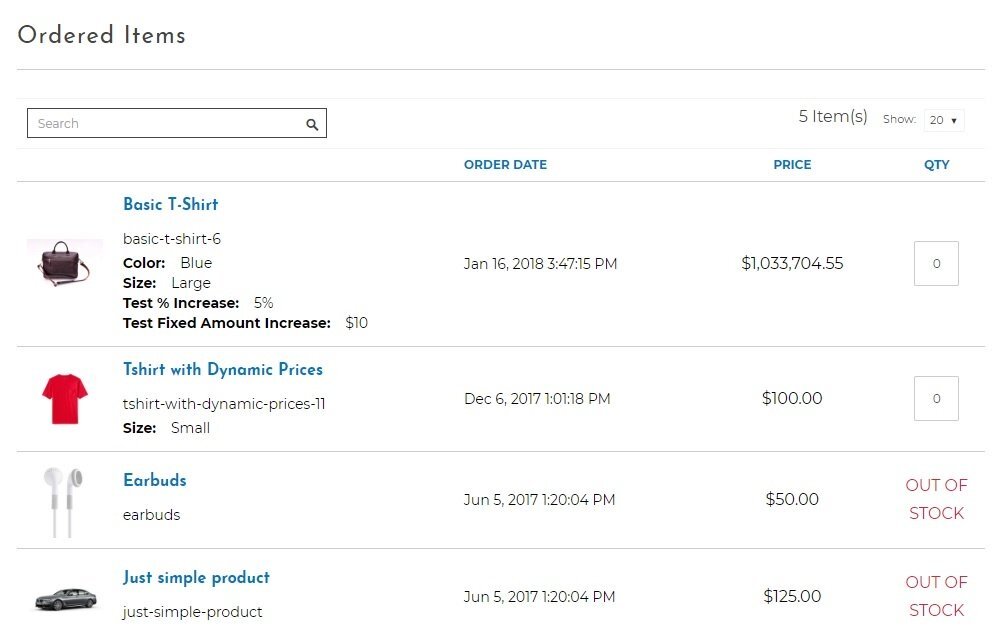
Task: Sort by the QTY column header
Action: 936,165
